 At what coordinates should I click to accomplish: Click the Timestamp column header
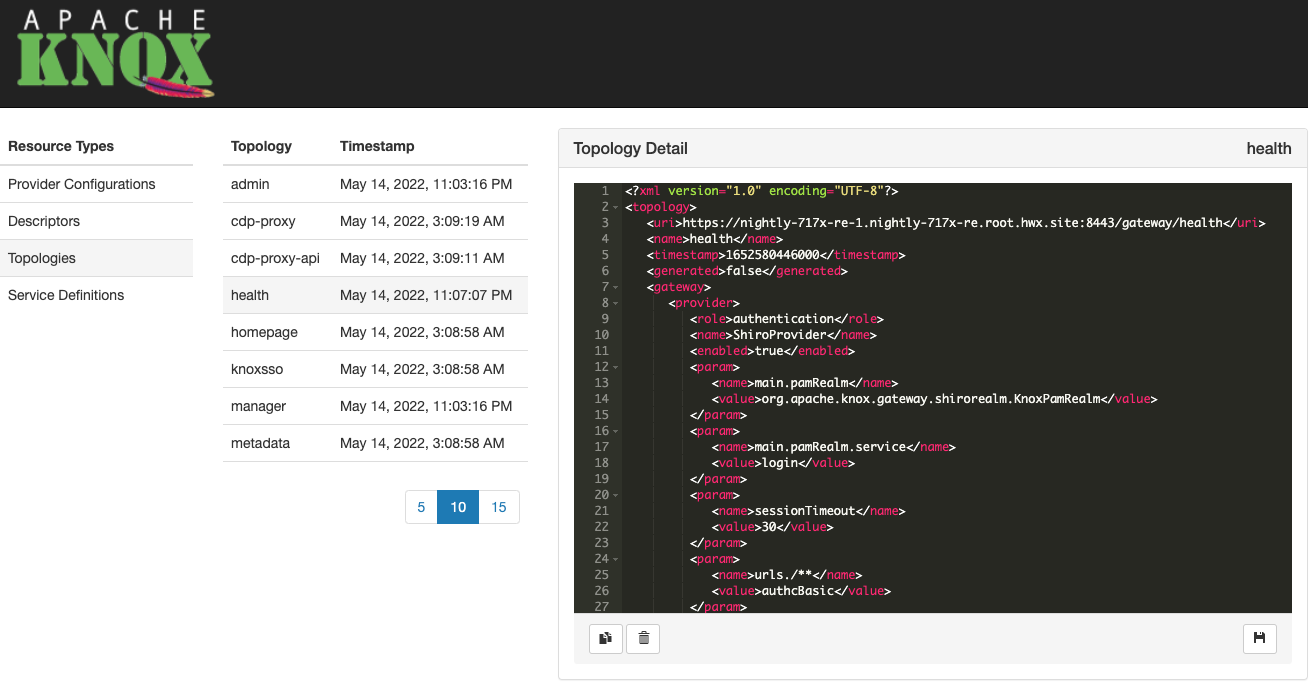377,146
